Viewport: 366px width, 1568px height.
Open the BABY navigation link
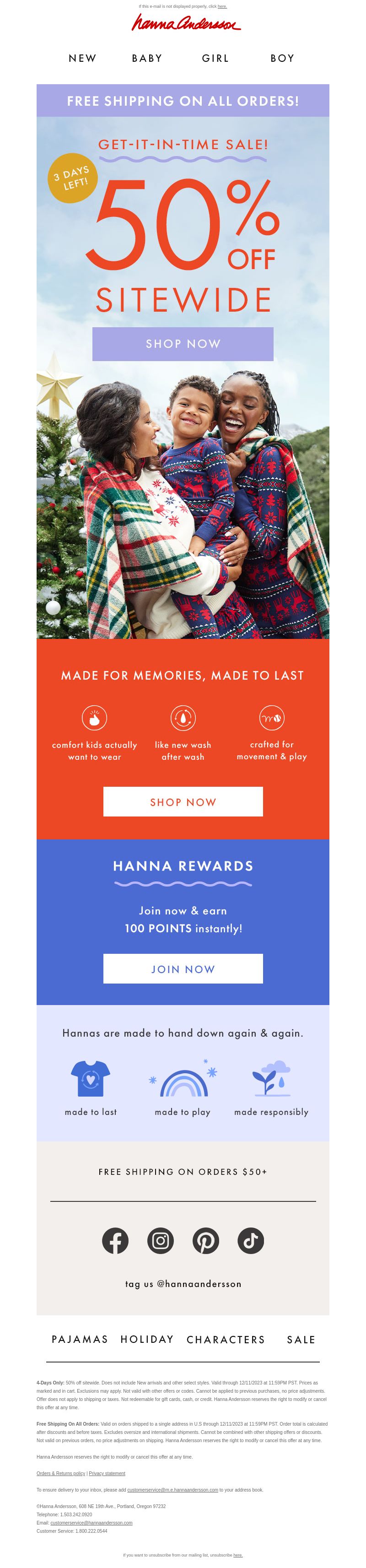coord(147,59)
